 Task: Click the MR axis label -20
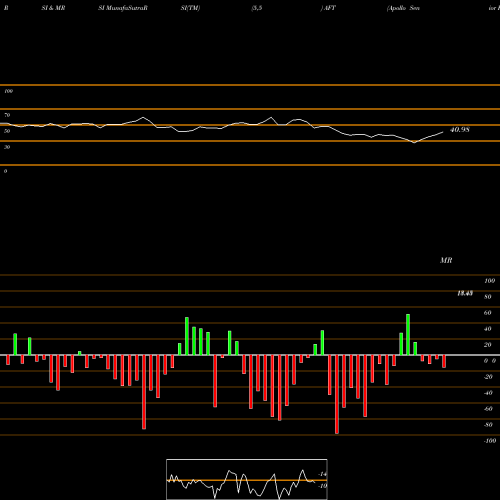point(488,377)
